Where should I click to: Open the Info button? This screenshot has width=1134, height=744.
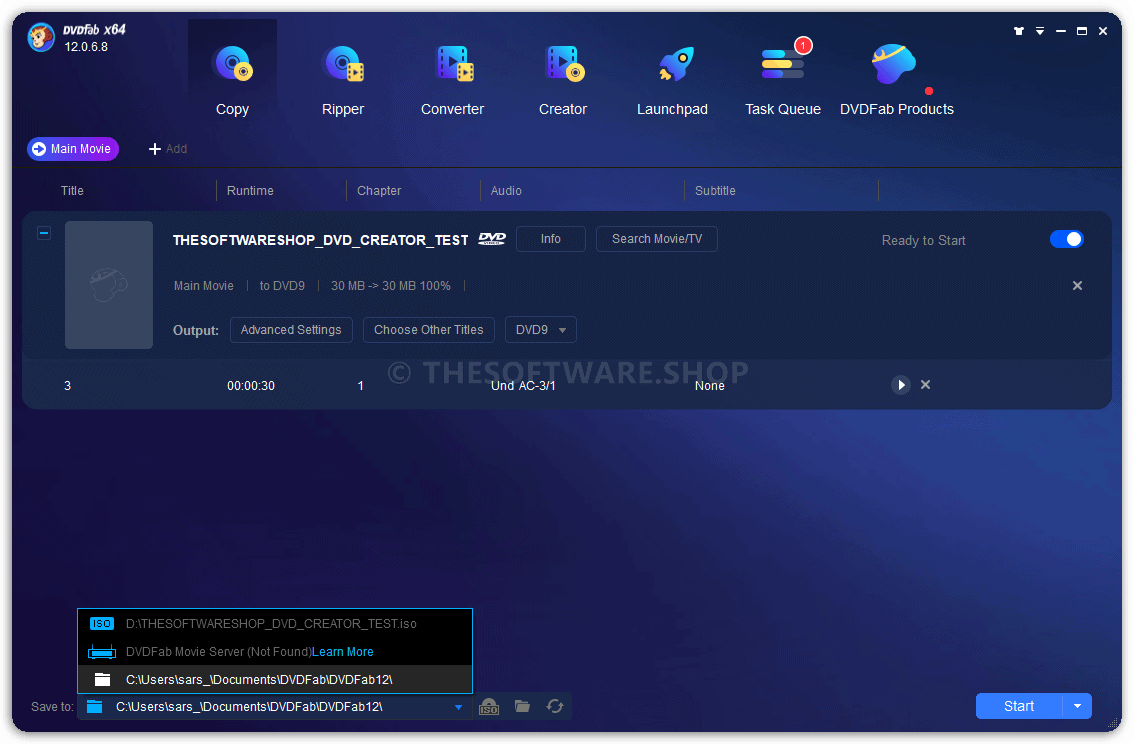[x=550, y=239]
